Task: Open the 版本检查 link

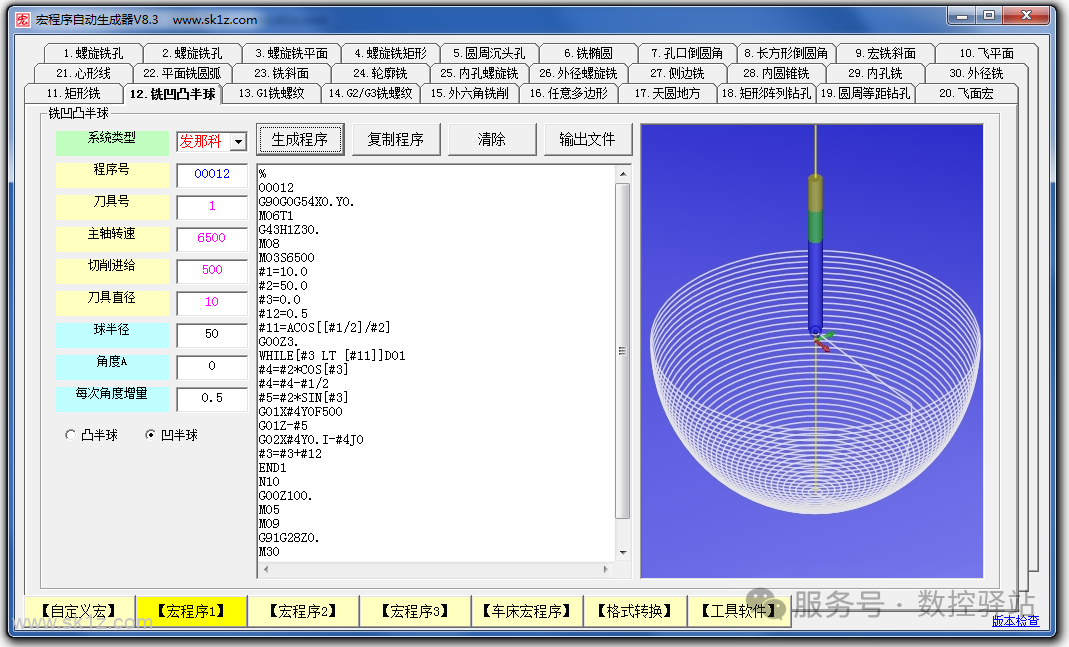Action: point(1015,620)
